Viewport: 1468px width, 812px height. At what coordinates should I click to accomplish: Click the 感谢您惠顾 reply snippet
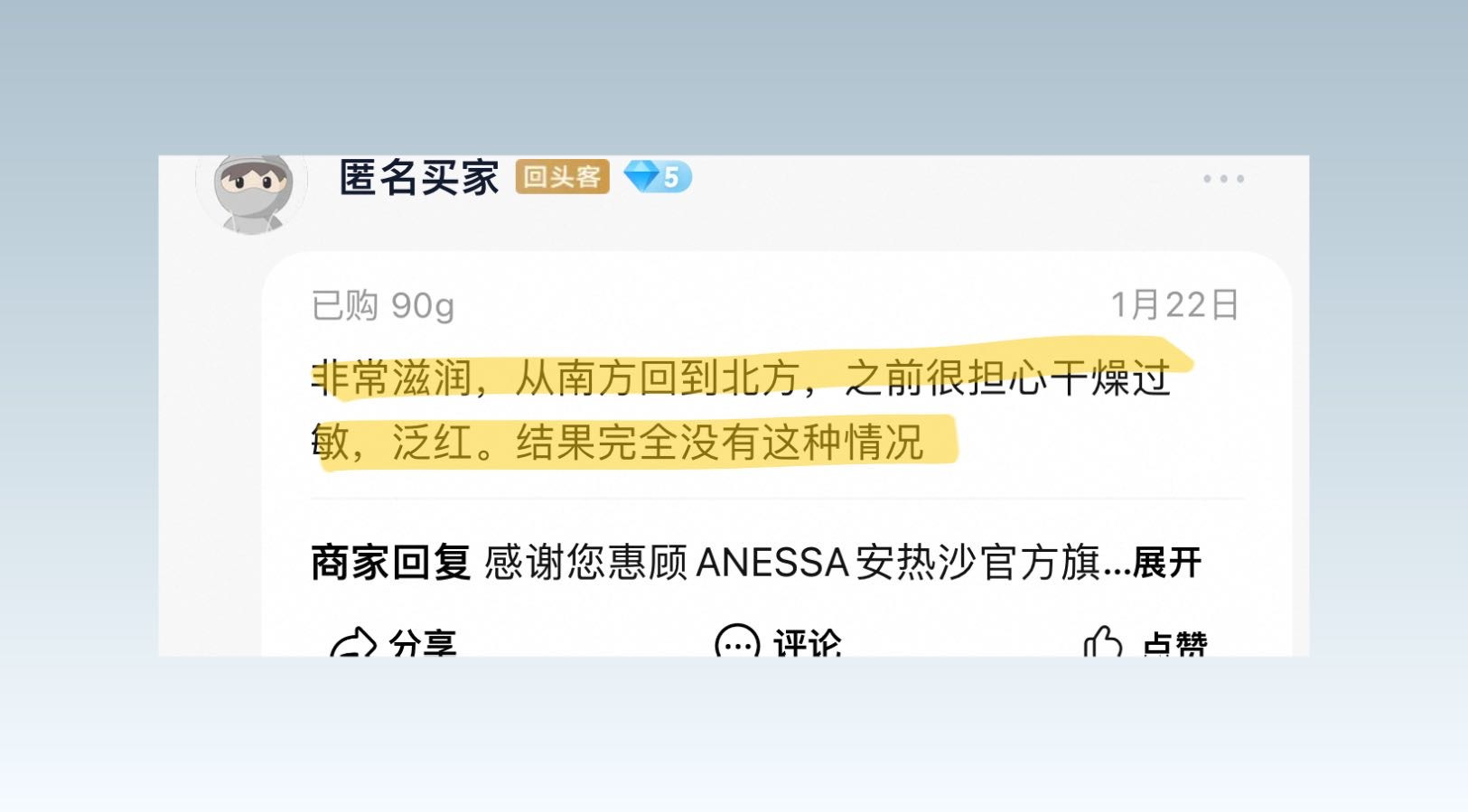(586, 563)
